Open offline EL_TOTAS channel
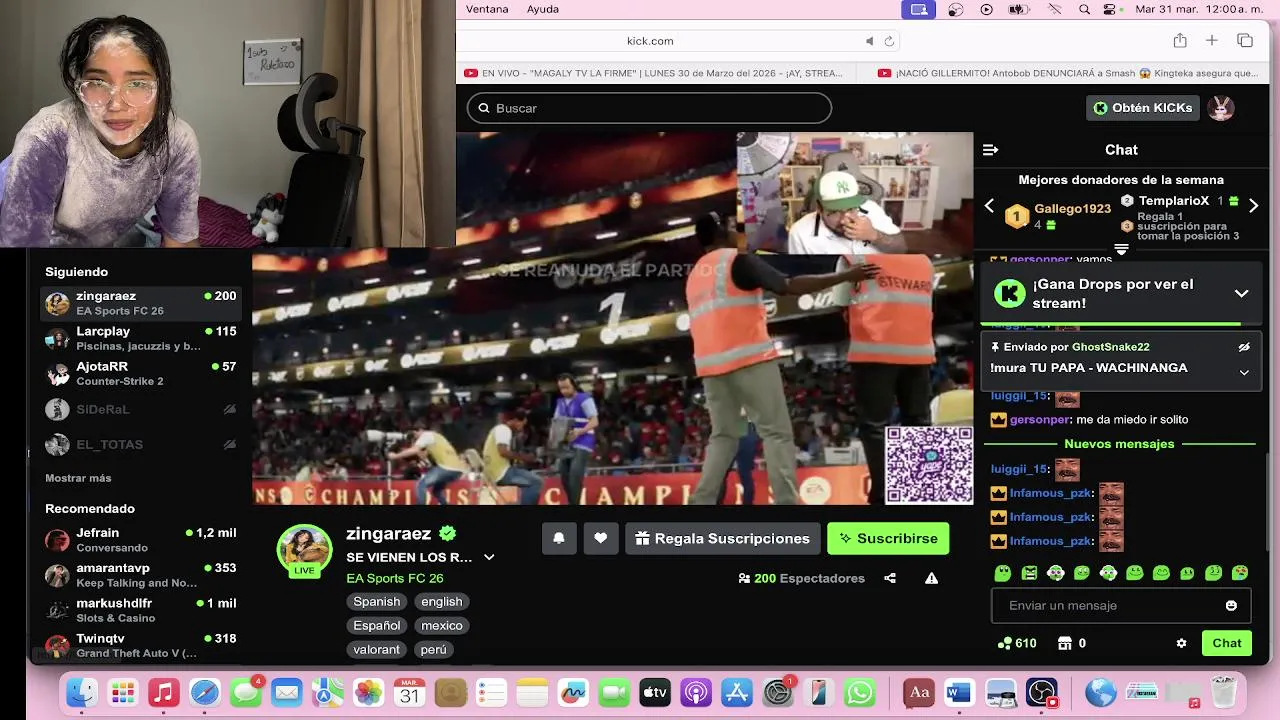 point(140,444)
